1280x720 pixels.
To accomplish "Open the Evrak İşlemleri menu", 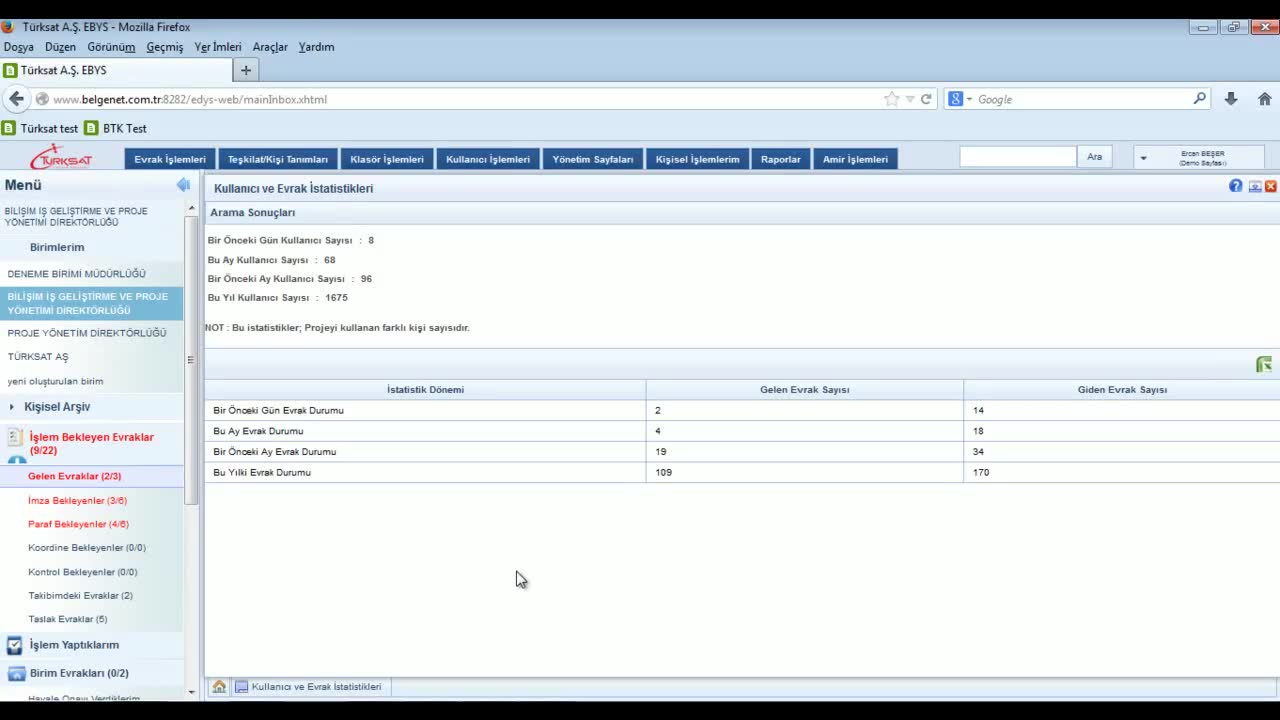I will (x=170, y=159).
